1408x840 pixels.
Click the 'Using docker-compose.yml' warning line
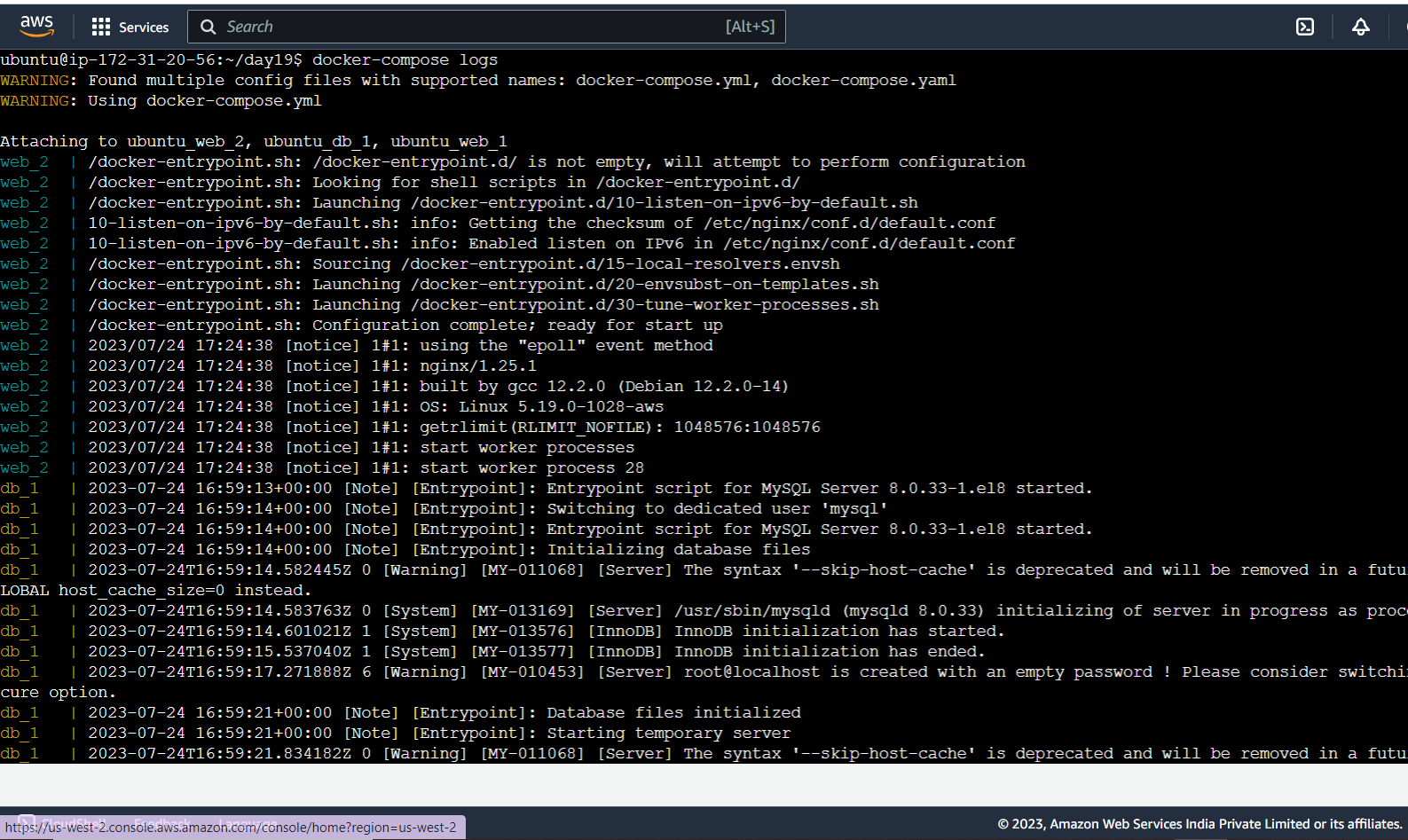[161, 101]
